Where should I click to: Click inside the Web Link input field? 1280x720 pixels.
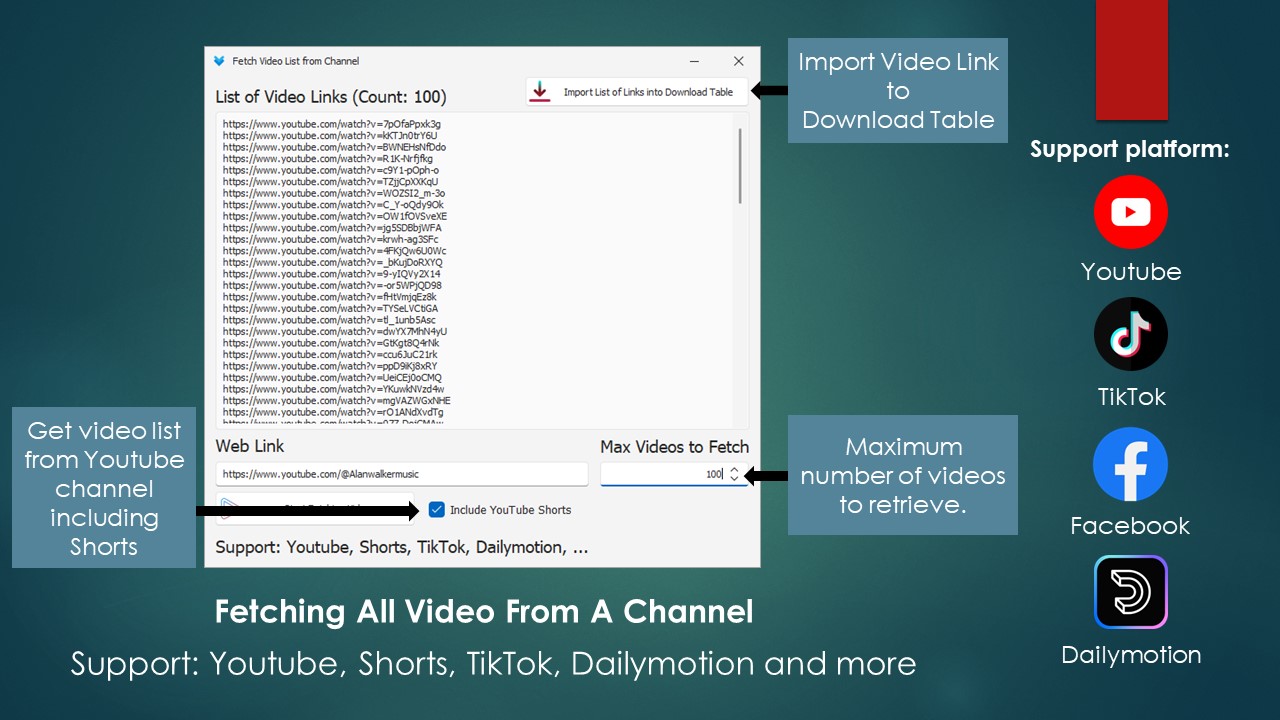[x=400, y=473]
